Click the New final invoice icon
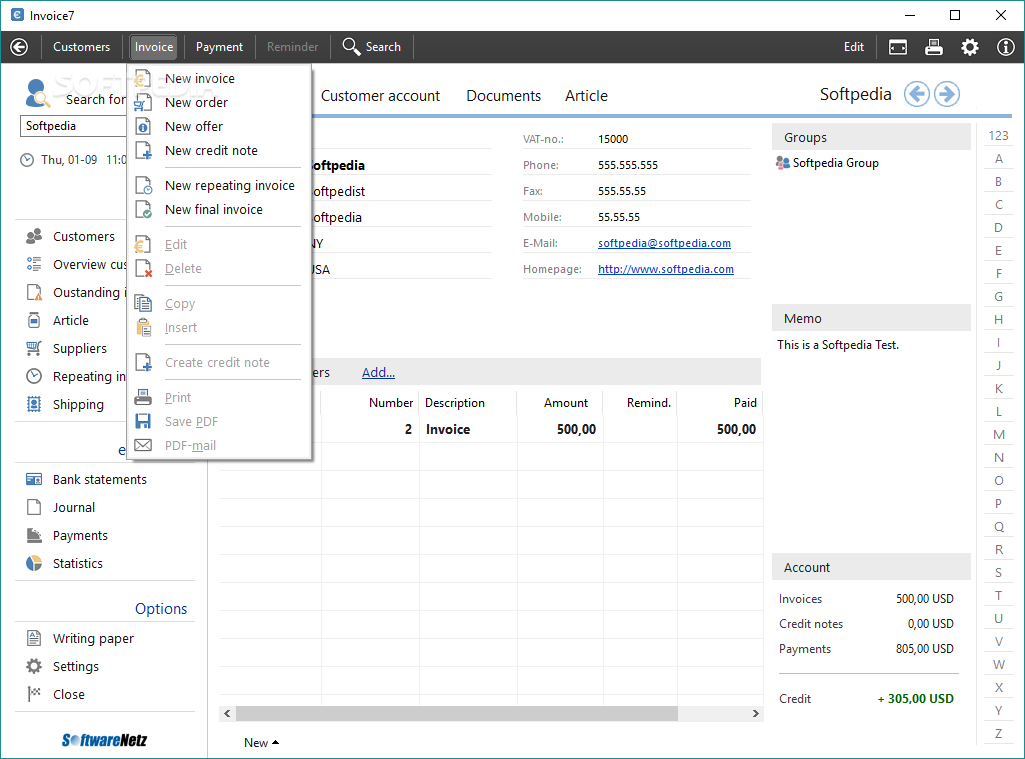The width and height of the screenshot is (1025, 759). tap(143, 210)
